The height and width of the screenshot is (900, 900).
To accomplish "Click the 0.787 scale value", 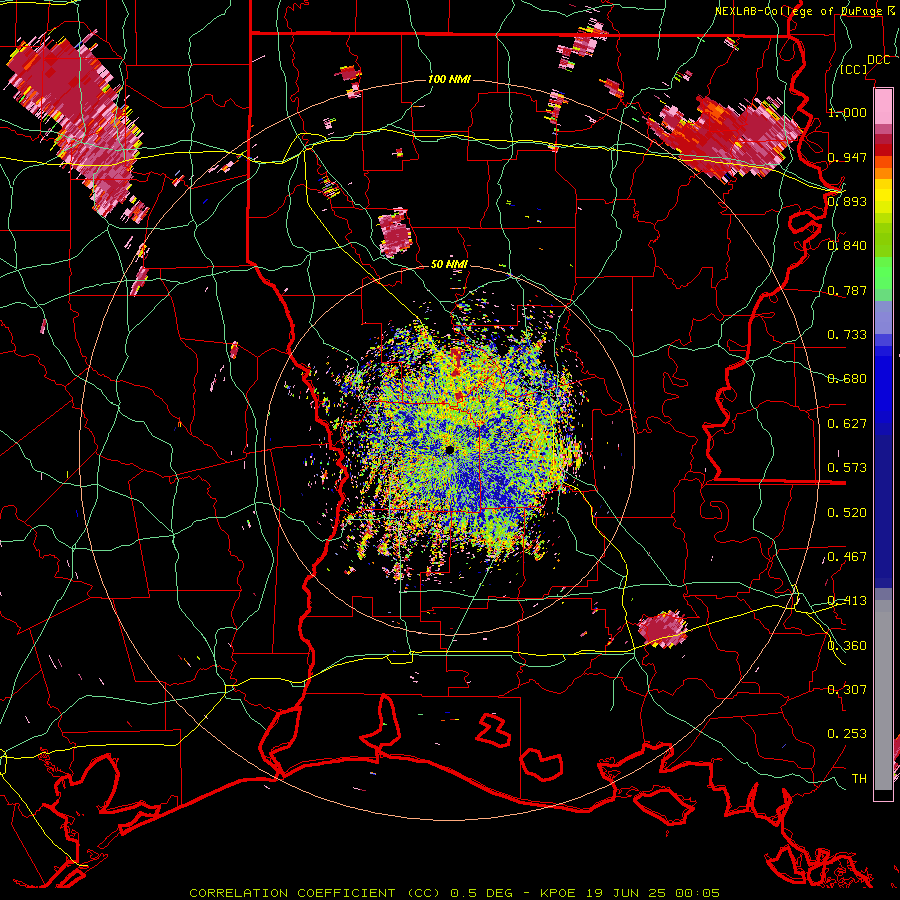I will click(x=847, y=290).
